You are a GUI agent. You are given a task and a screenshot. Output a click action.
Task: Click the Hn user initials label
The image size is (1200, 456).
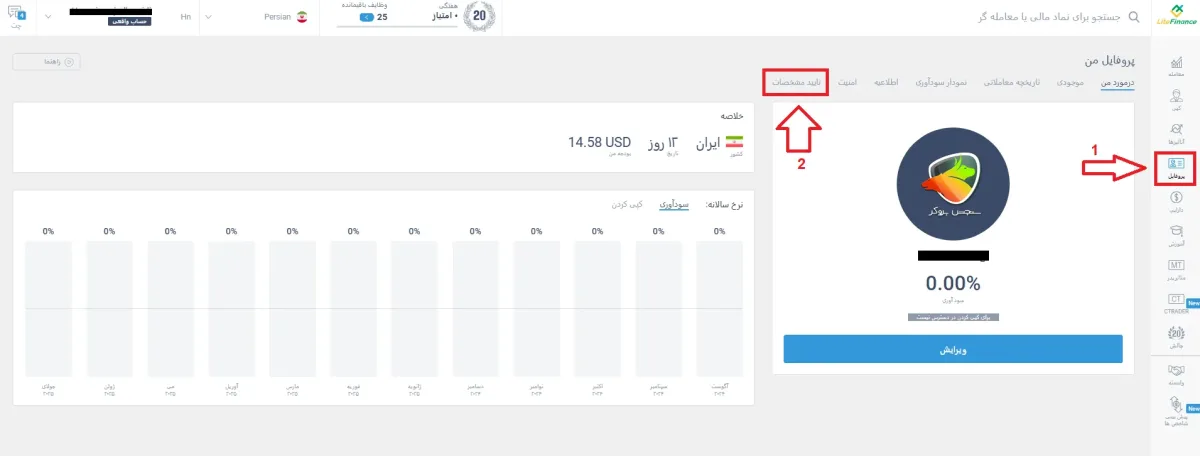(x=186, y=17)
